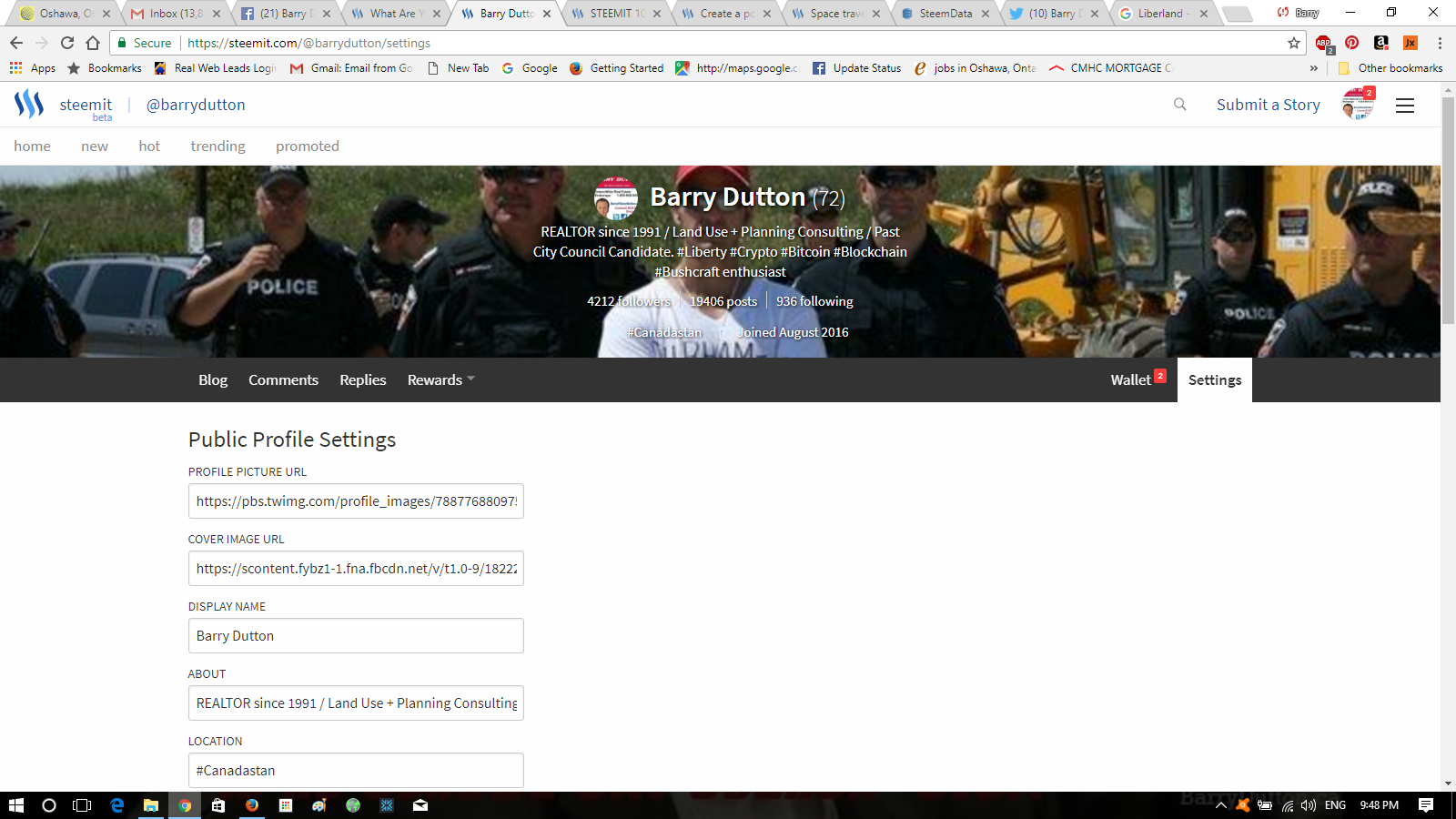The image size is (1456, 819).
Task: Open Firefox from the taskbar
Action: point(252,805)
